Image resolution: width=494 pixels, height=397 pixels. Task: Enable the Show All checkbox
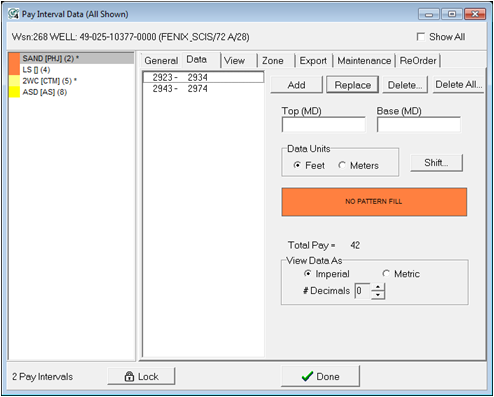pyautogui.click(x=421, y=37)
